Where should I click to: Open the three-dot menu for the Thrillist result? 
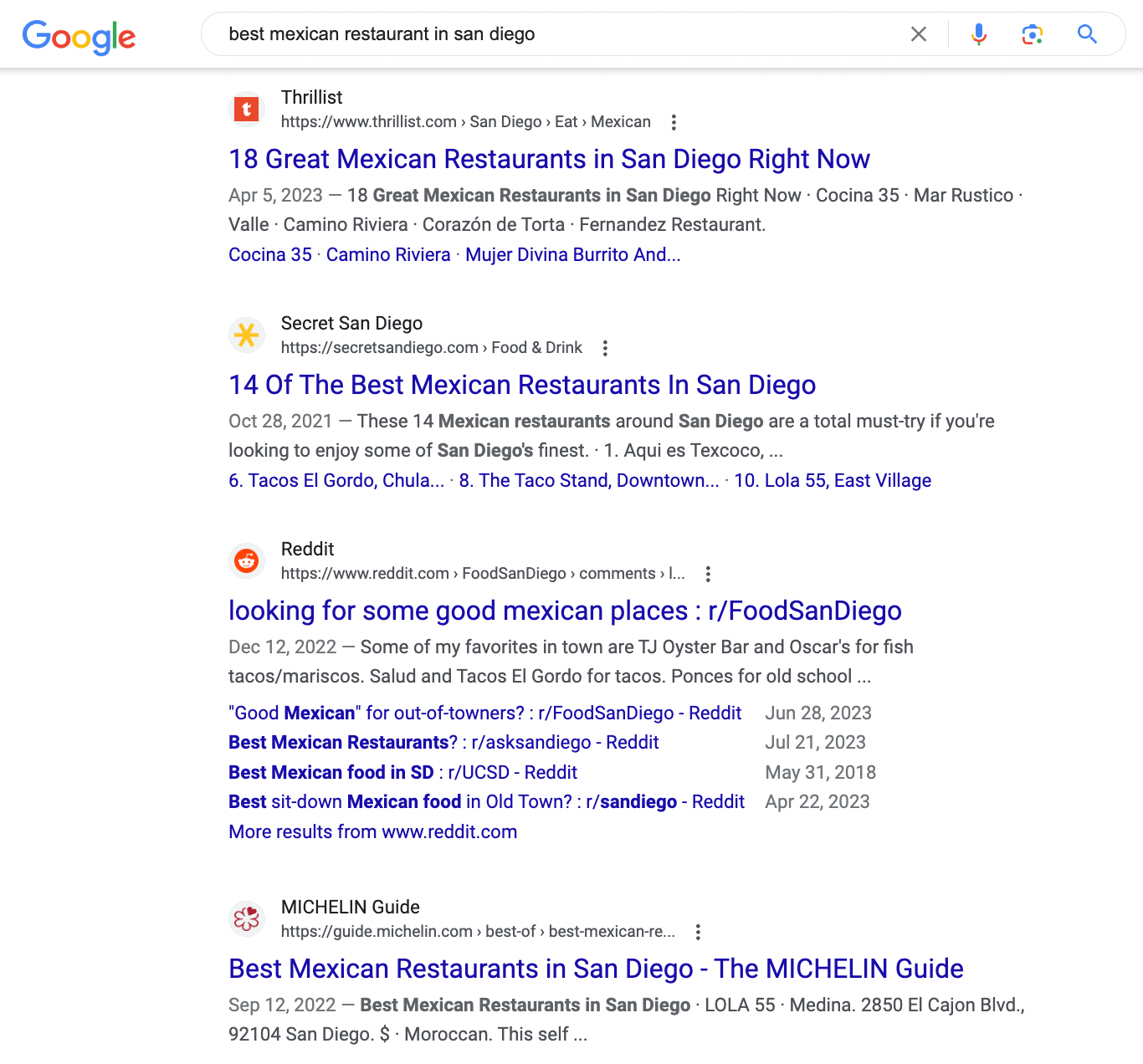(x=674, y=122)
